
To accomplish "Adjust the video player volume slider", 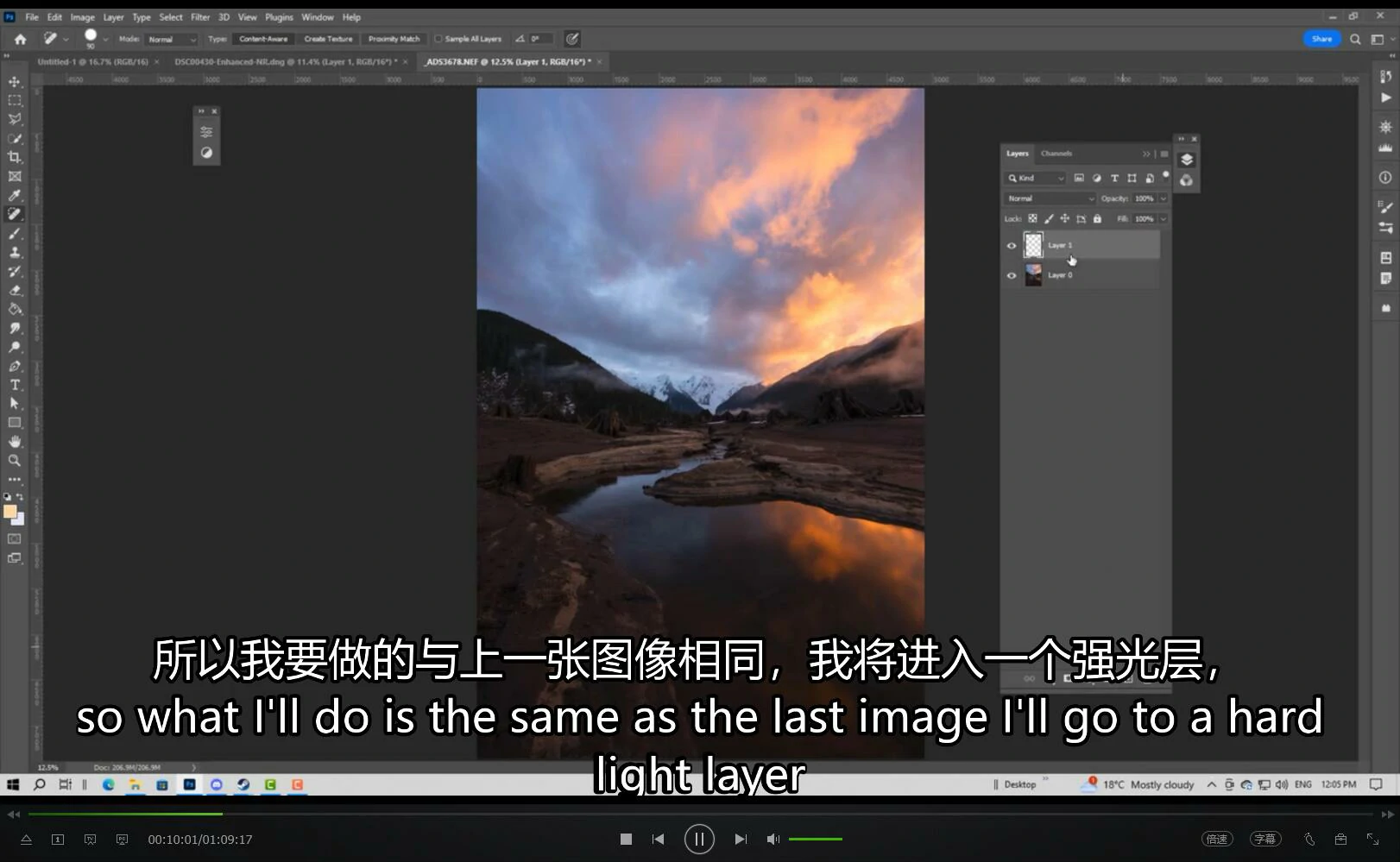I will pyautogui.click(x=816, y=839).
